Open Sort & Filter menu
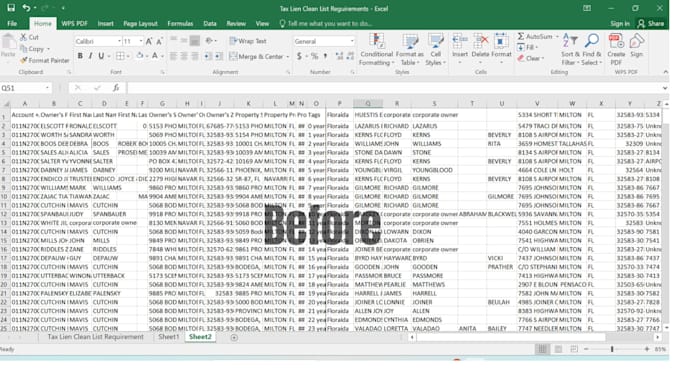 tap(570, 49)
